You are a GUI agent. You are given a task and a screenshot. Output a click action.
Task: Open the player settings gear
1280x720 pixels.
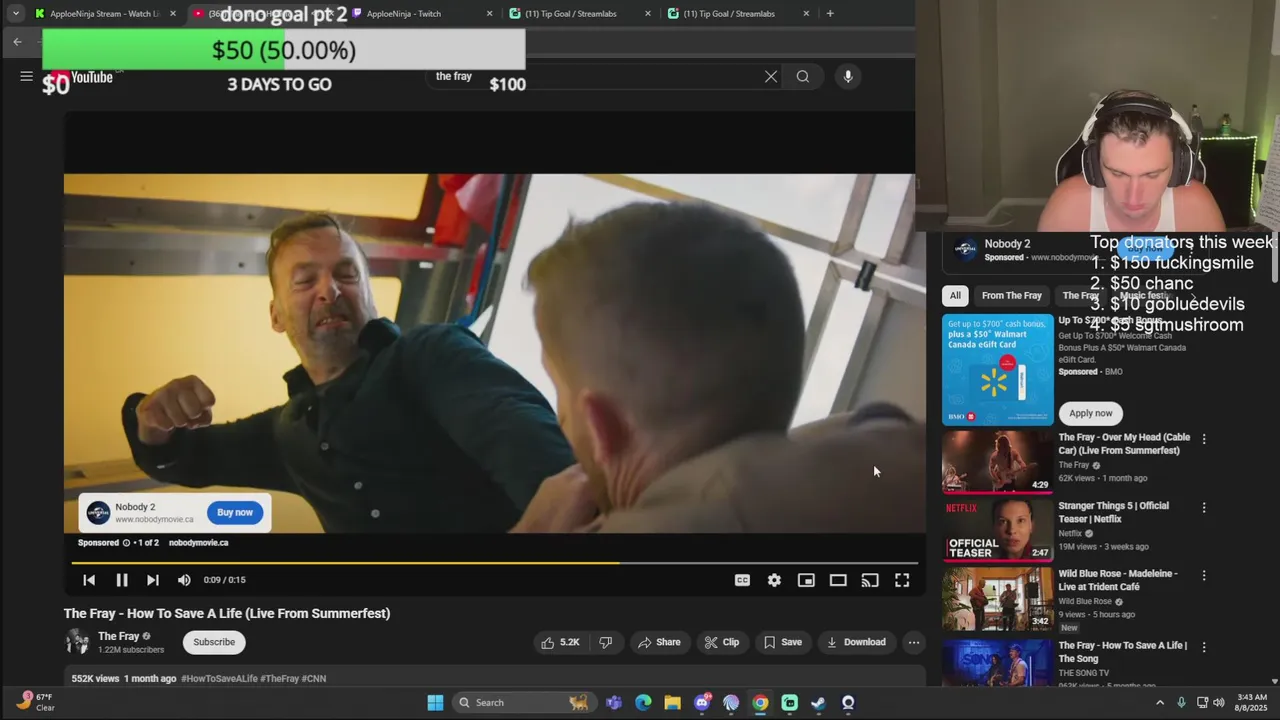click(x=774, y=580)
